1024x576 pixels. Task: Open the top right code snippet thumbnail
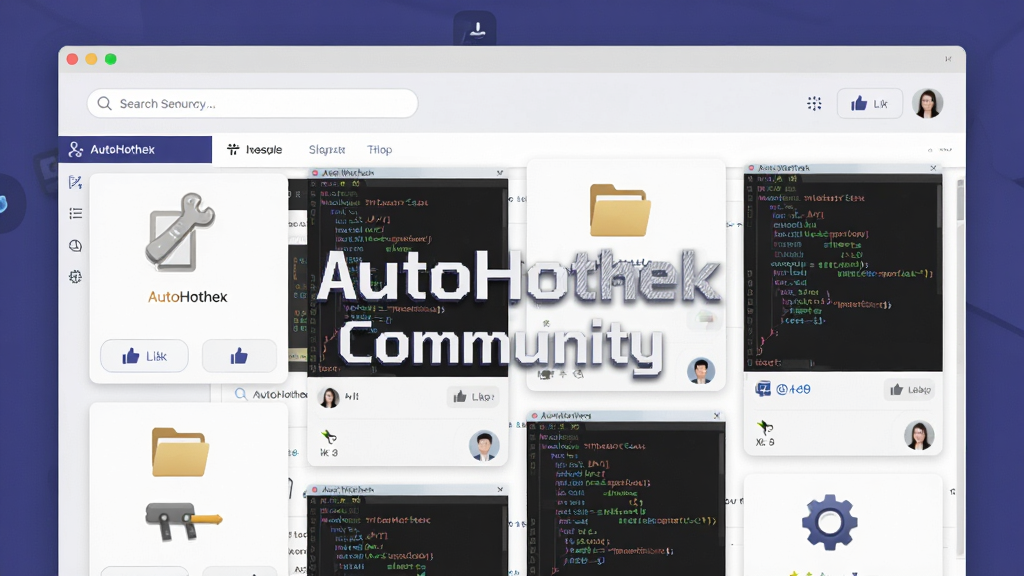click(x=843, y=272)
